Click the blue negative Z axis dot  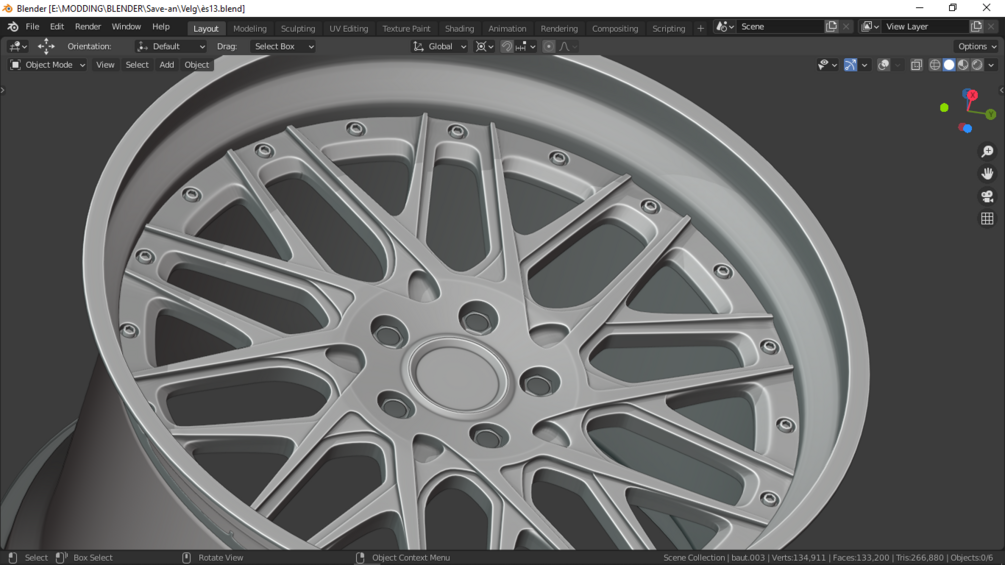967,128
